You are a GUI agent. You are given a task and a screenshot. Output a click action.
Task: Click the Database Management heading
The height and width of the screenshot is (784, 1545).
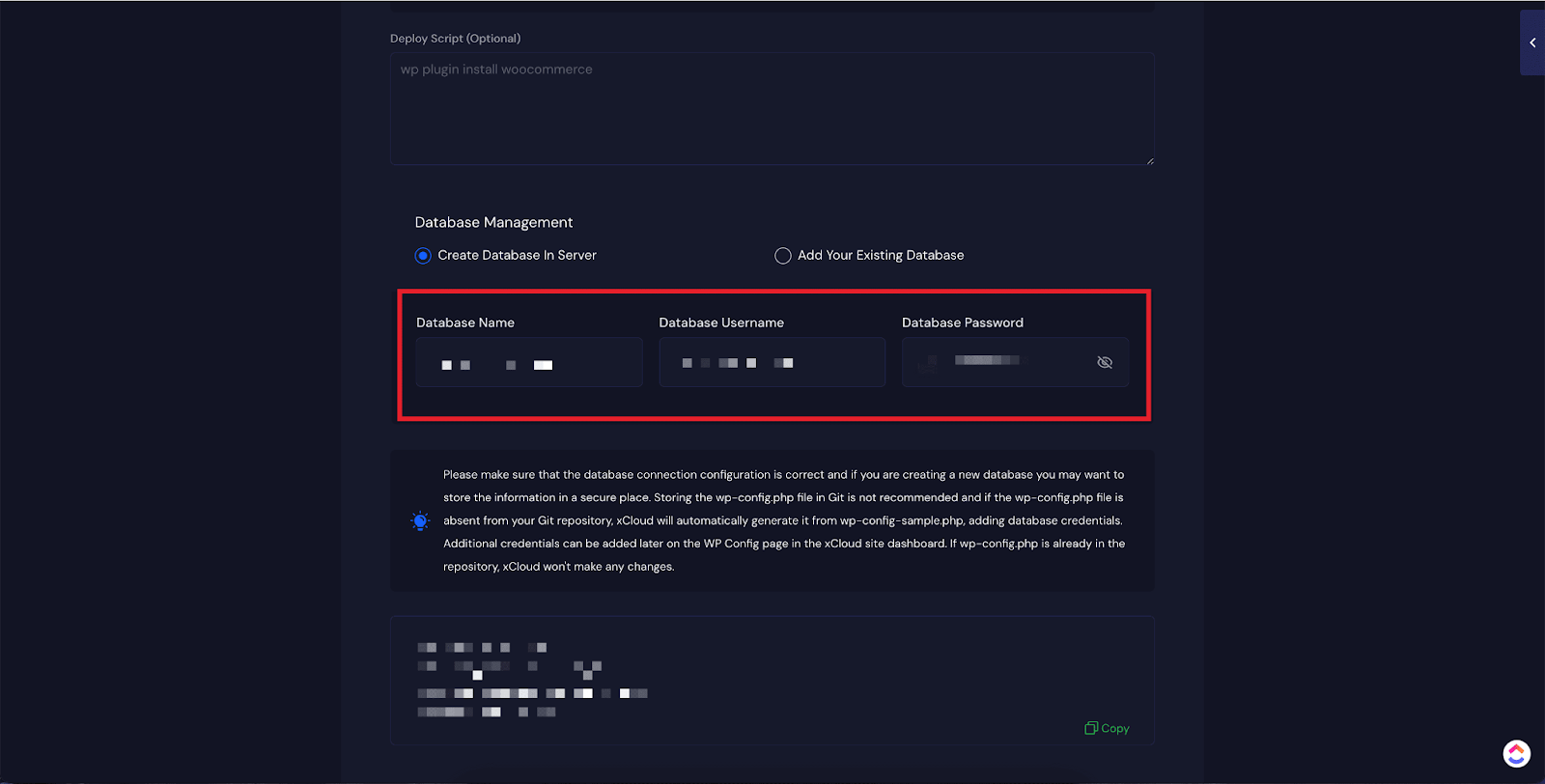click(493, 222)
